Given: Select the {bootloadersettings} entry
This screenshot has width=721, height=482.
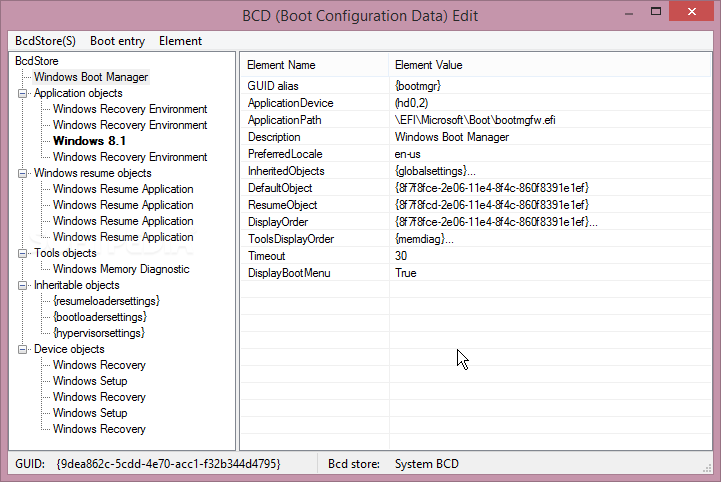Looking at the screenshot, I should pos(100,317).
